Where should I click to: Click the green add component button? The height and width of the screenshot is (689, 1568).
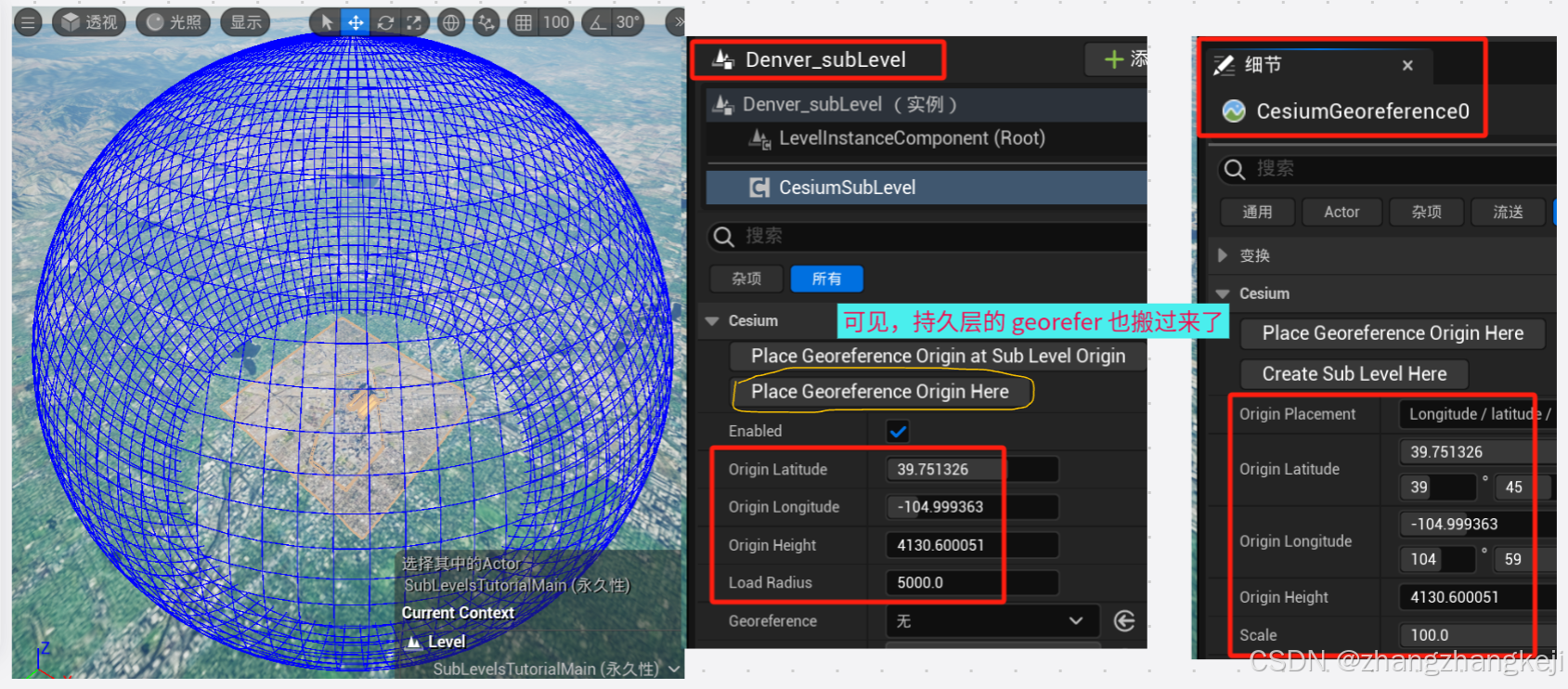coord(1117,59)
